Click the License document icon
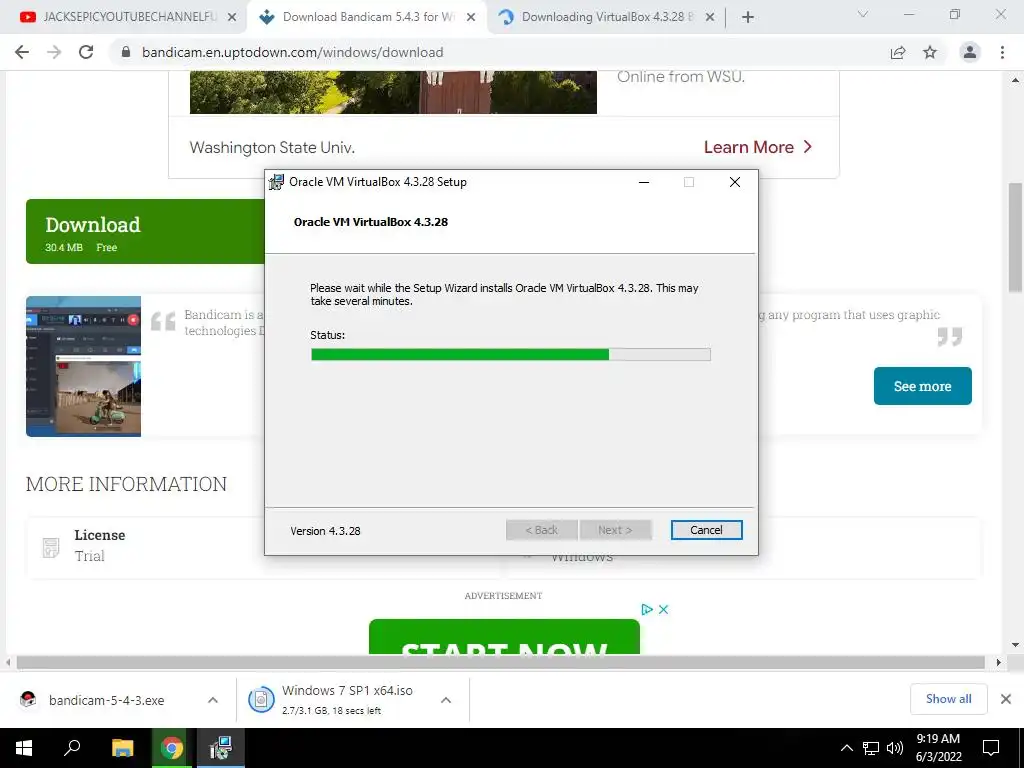 pos(51,547)
